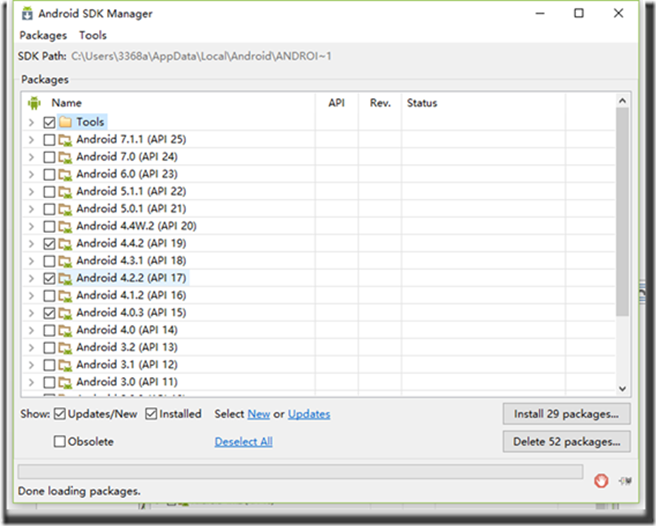
Task: Click the Android 4.0.3 (API 15) folder icon
Action: (x=65, y=313)
